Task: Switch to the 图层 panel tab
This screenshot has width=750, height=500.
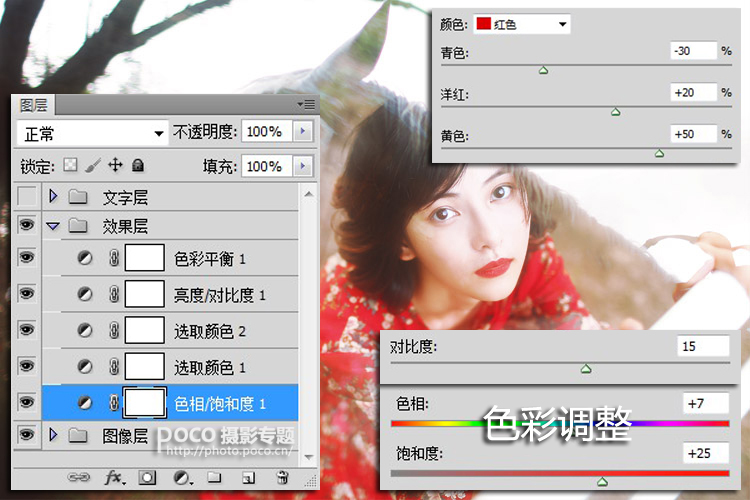Action: (33, 105)
